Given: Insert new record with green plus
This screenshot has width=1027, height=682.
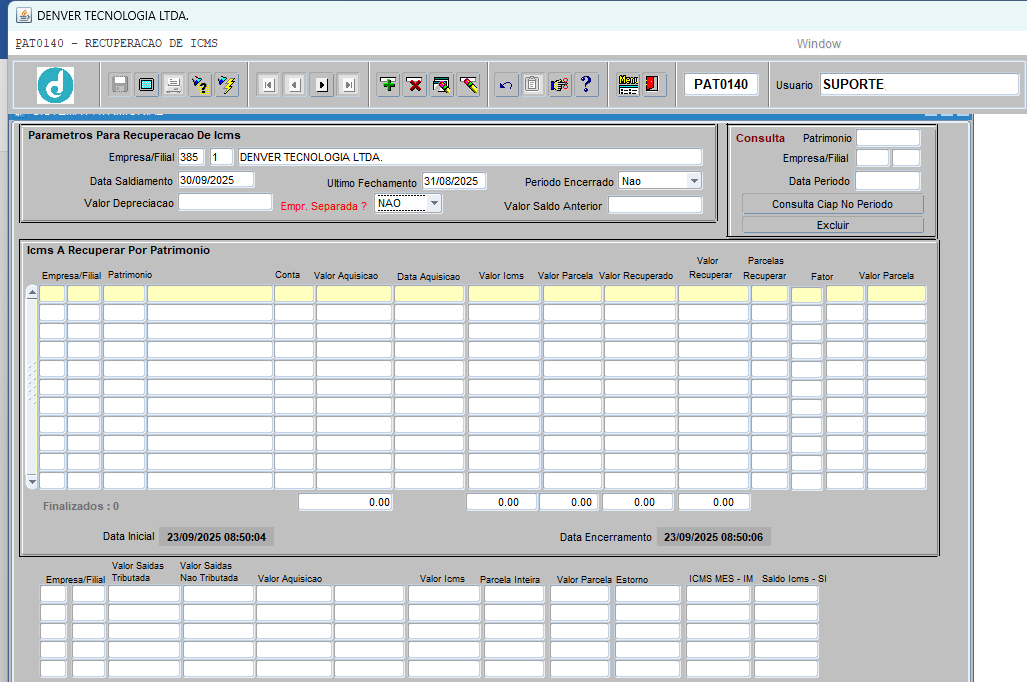Looking at the screenshot, I should (x=388, y=85).
